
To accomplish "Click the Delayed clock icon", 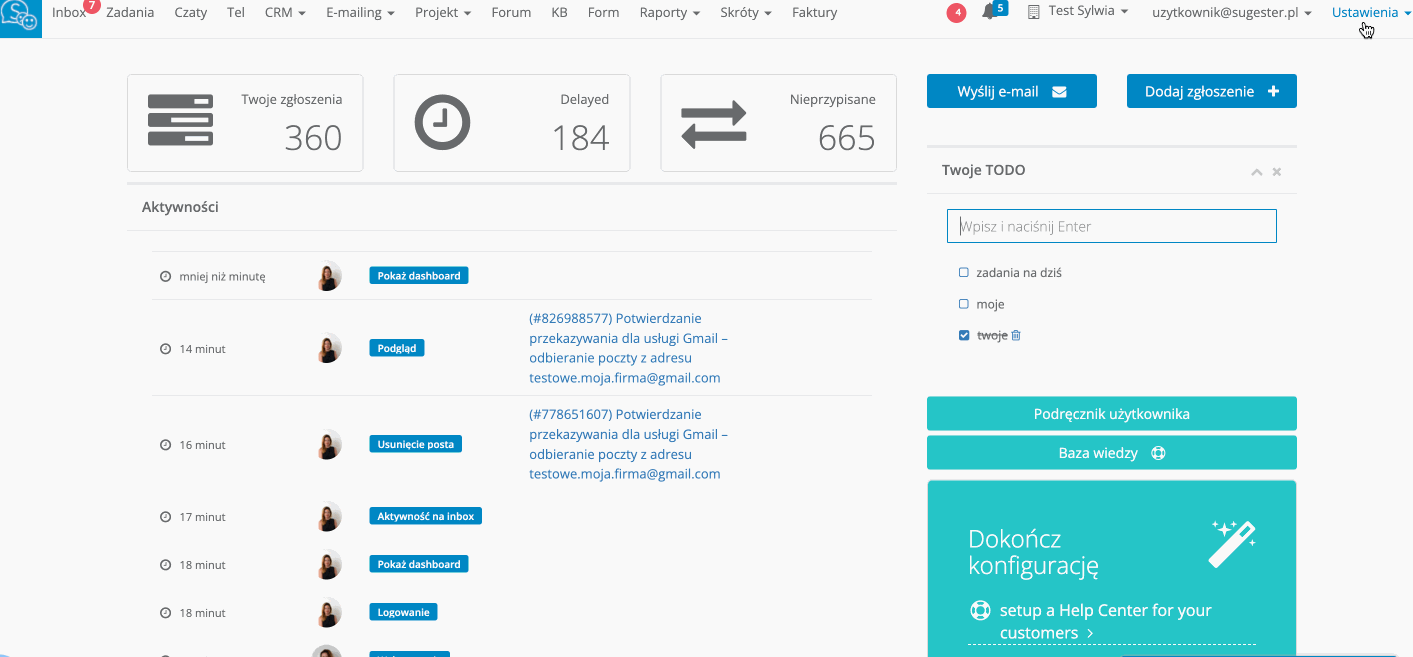I will click(x=442, y=123).
